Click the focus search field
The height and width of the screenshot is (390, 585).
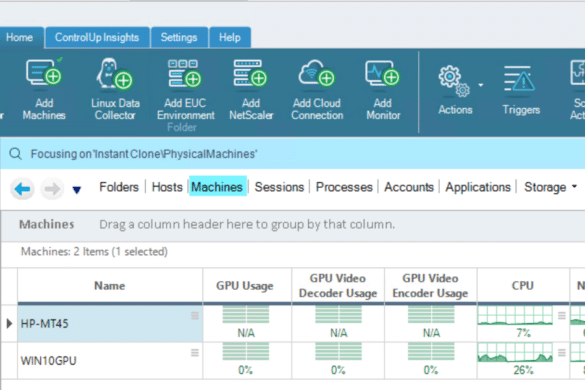point(291,154)
